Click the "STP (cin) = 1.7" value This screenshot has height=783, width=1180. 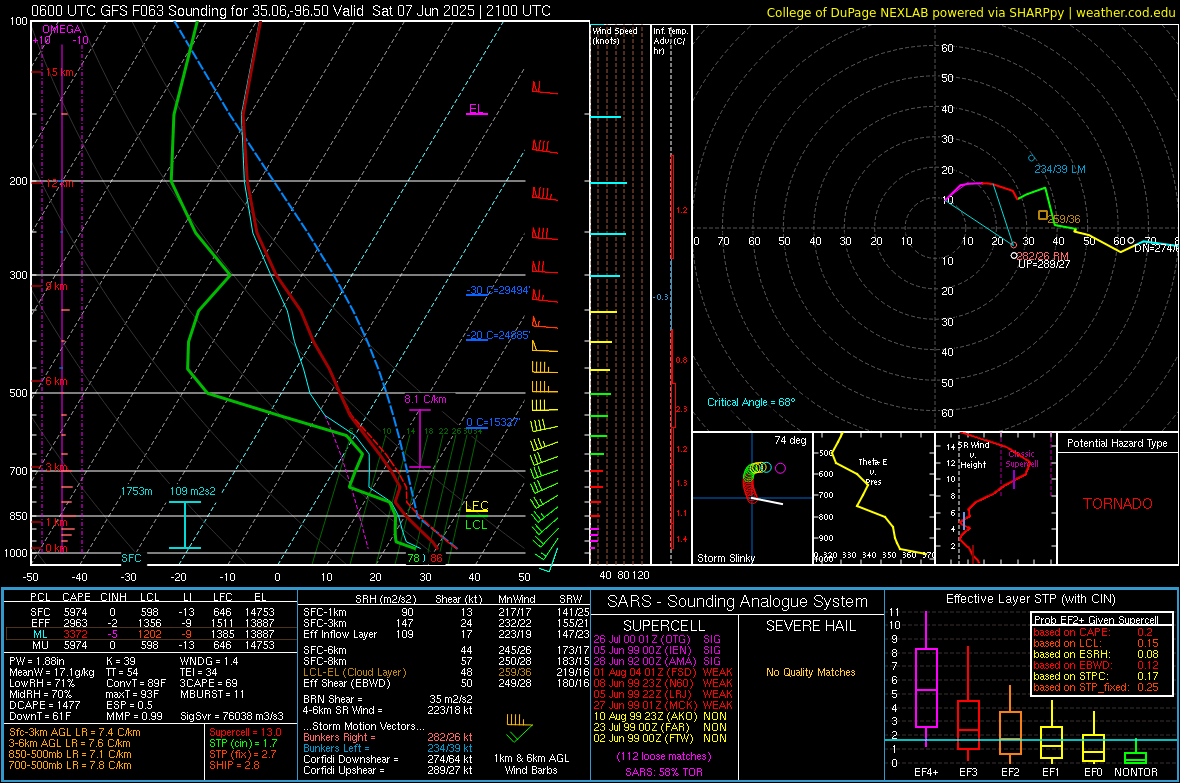[x=243, y=743]
